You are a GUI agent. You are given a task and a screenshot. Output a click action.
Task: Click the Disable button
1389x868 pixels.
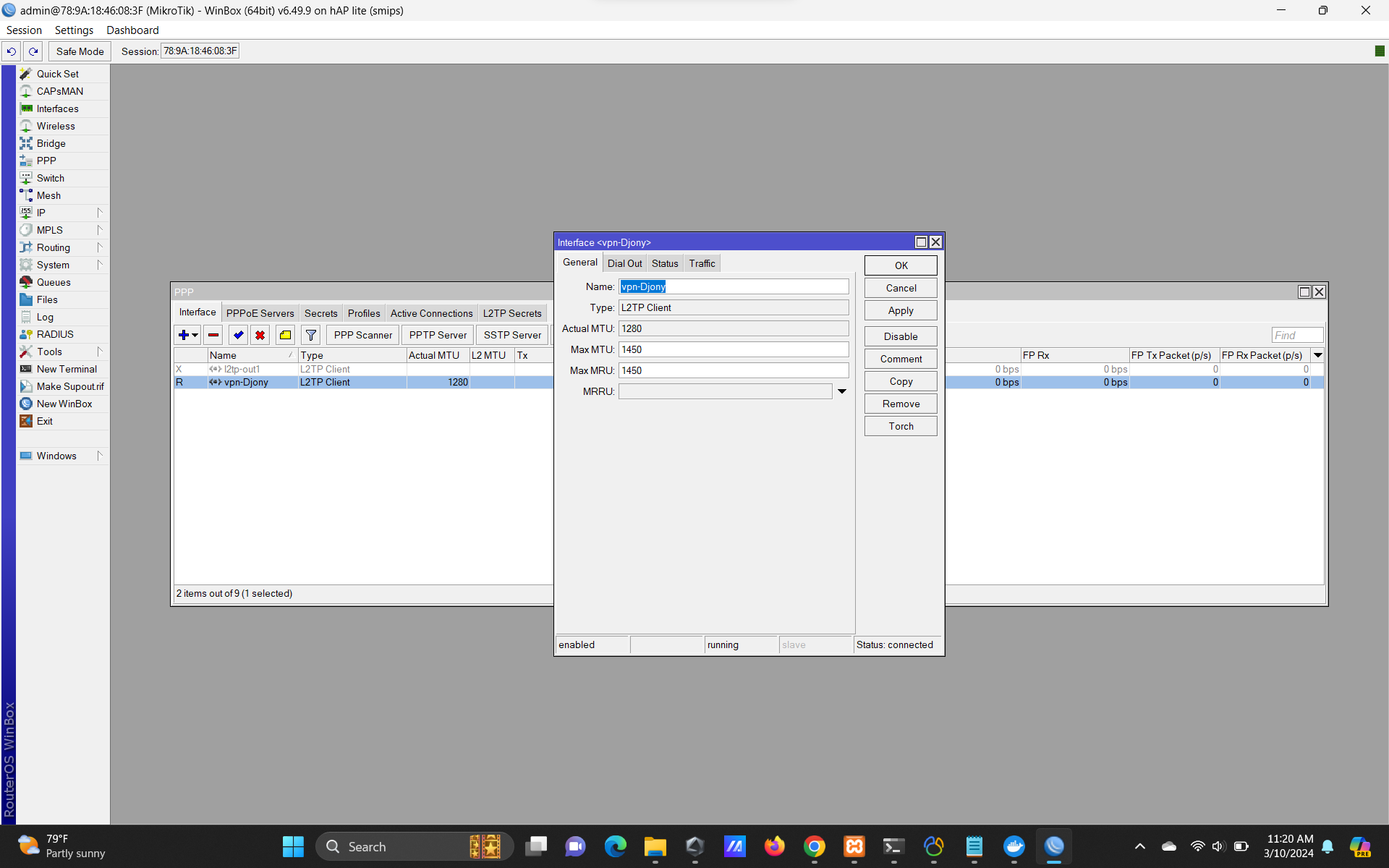901,336
